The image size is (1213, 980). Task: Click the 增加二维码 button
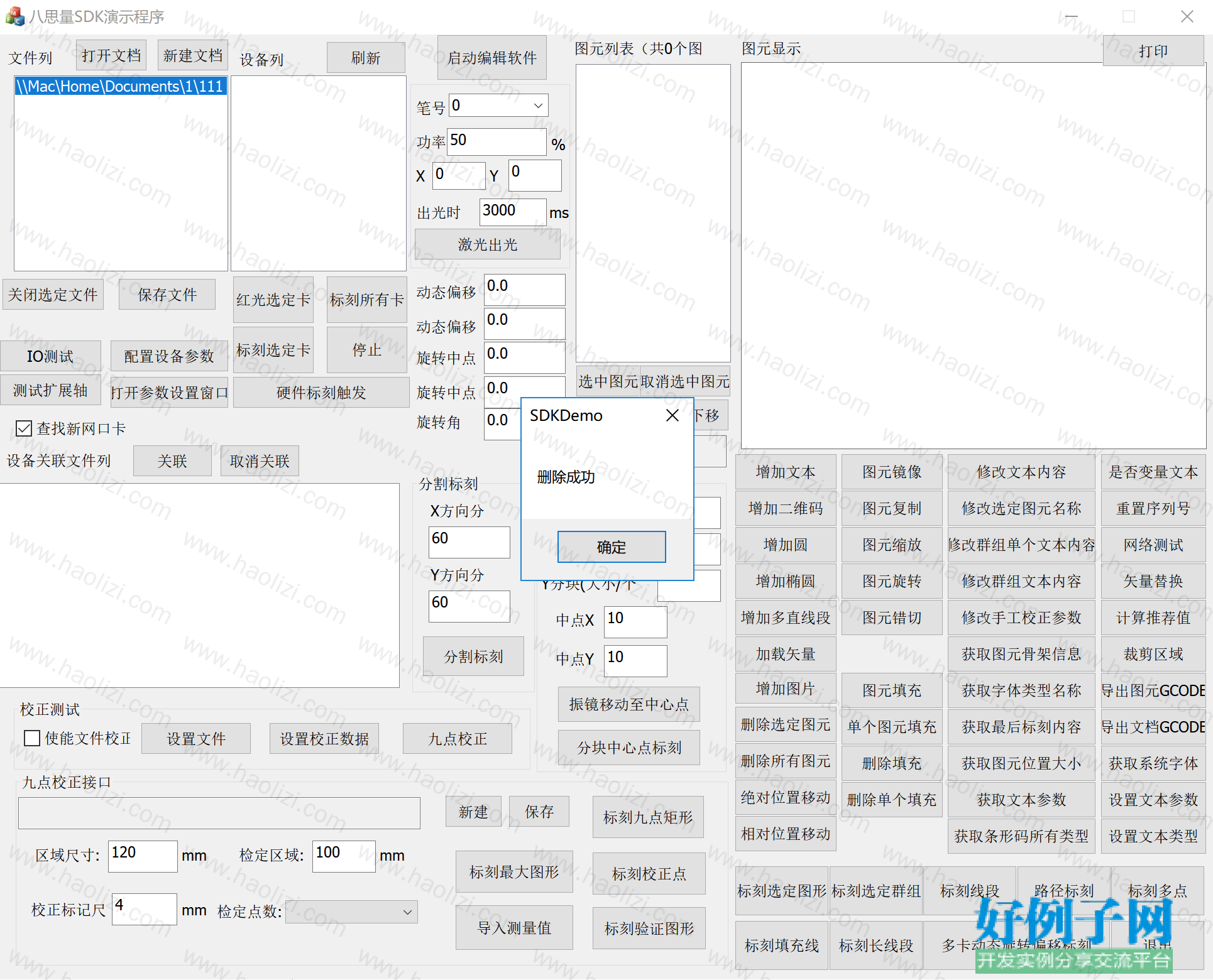click(x=786, y=508)
